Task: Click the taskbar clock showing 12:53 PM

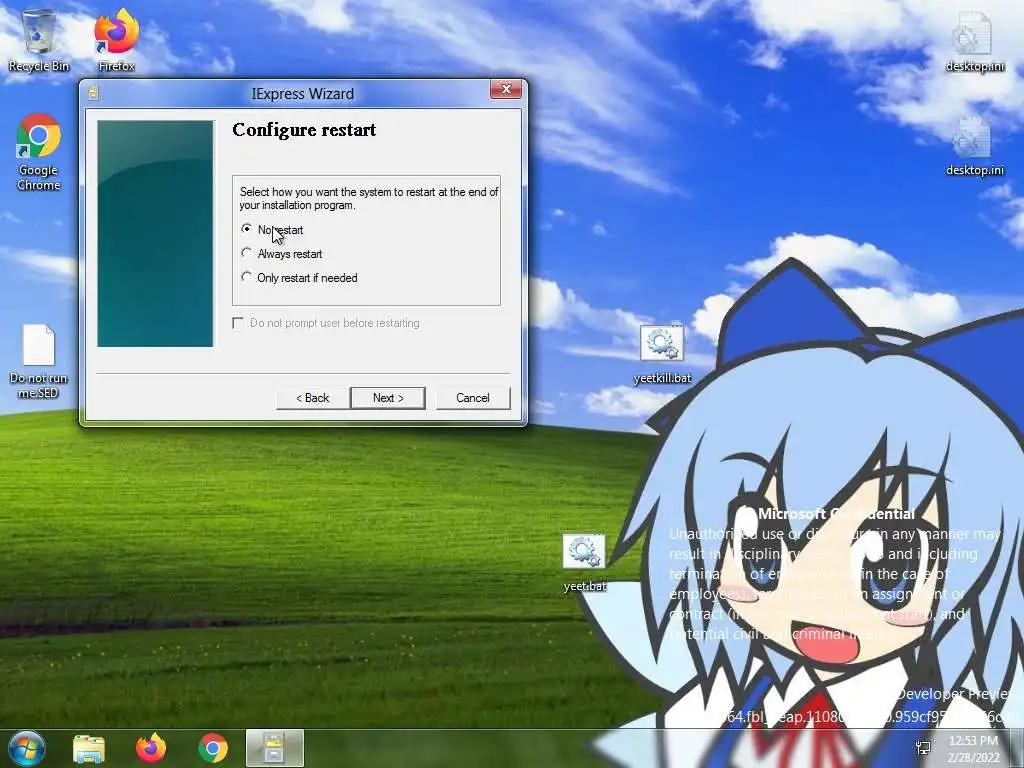Action: [x=974, y=749]
